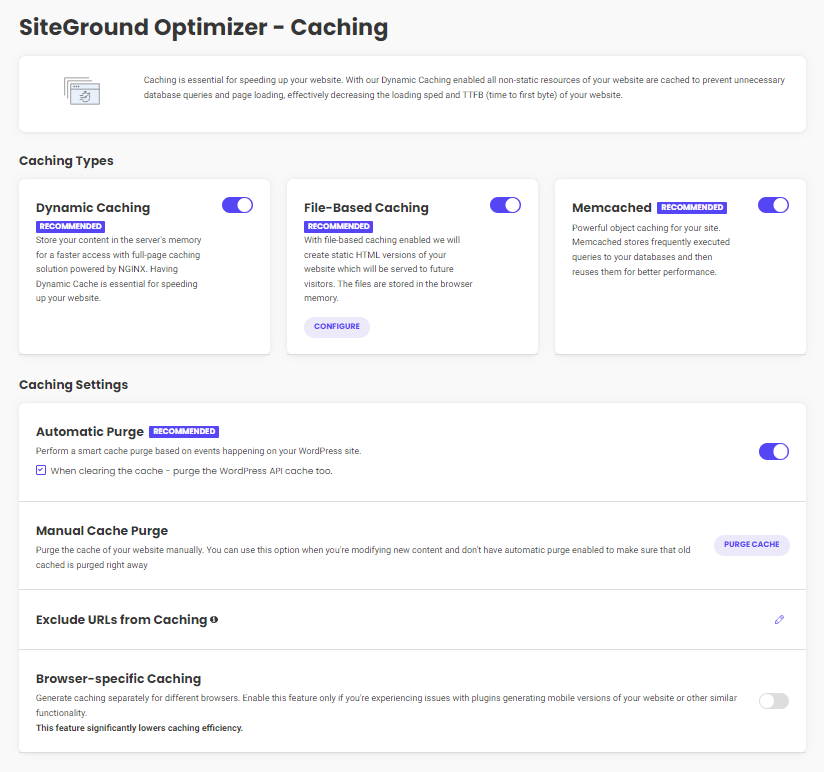Click the RECOMMENDED badge beside Automatic Purge

tap(184, 431)
